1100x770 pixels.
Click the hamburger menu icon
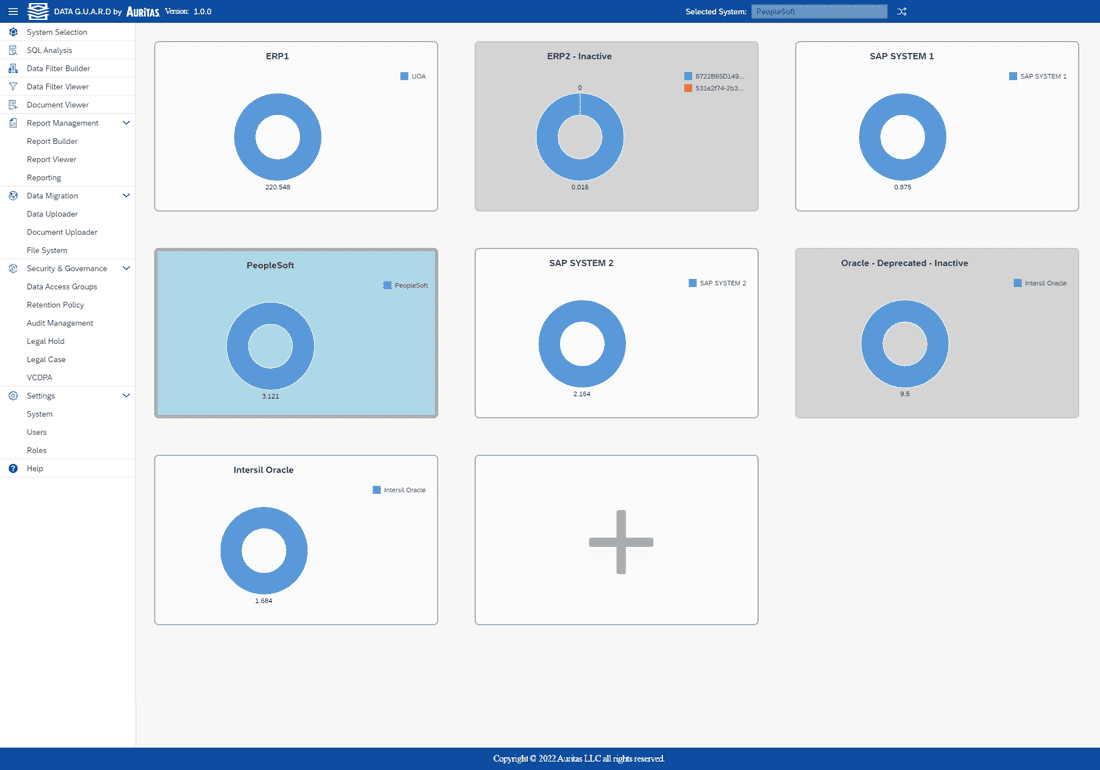[13, 11]
